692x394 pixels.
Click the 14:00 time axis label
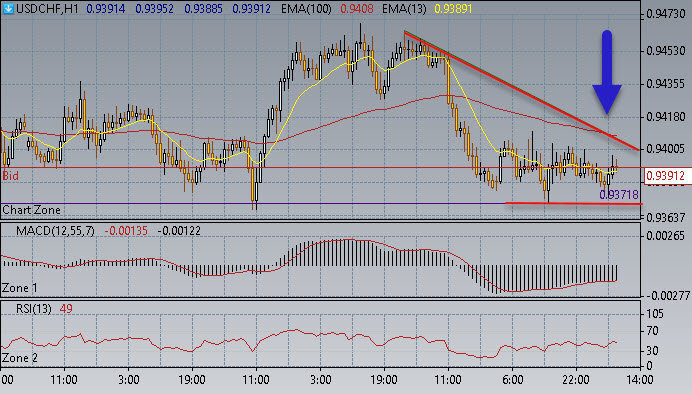tap(640, 379)
